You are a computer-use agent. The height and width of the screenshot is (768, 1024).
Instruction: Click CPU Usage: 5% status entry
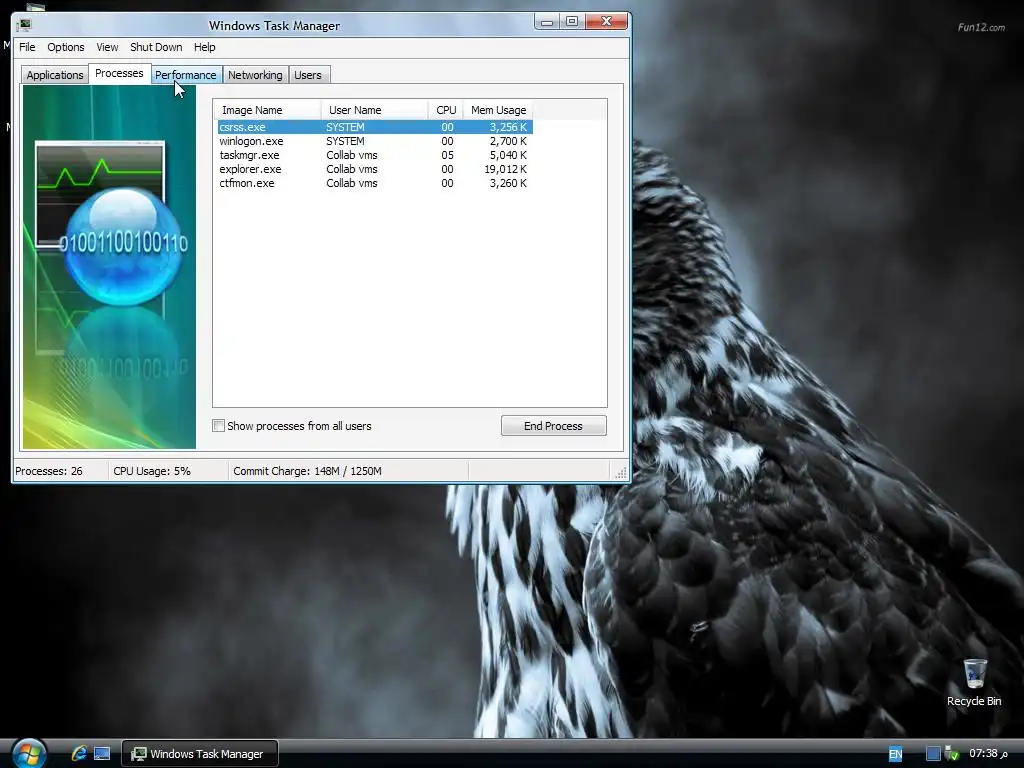(x=152, y=471)
